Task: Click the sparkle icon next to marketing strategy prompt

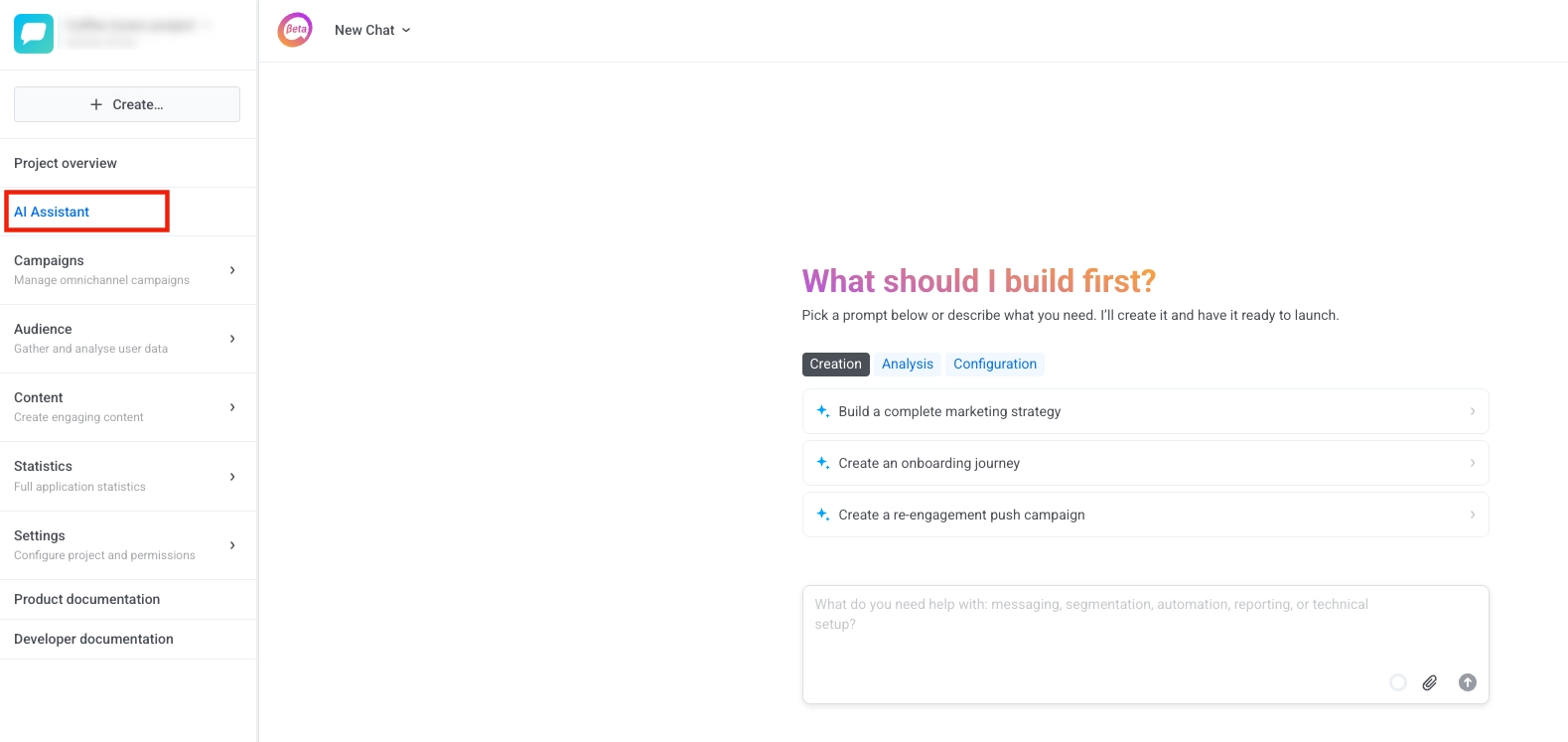Action: click(821, 410)
